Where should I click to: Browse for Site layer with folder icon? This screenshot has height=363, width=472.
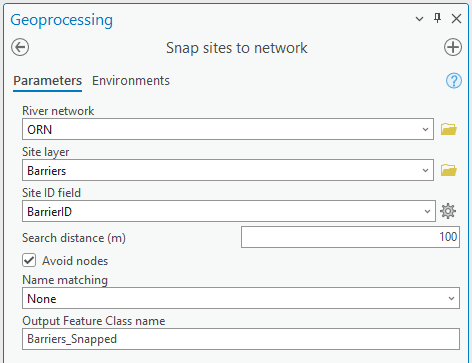click(x=449, y=170)
